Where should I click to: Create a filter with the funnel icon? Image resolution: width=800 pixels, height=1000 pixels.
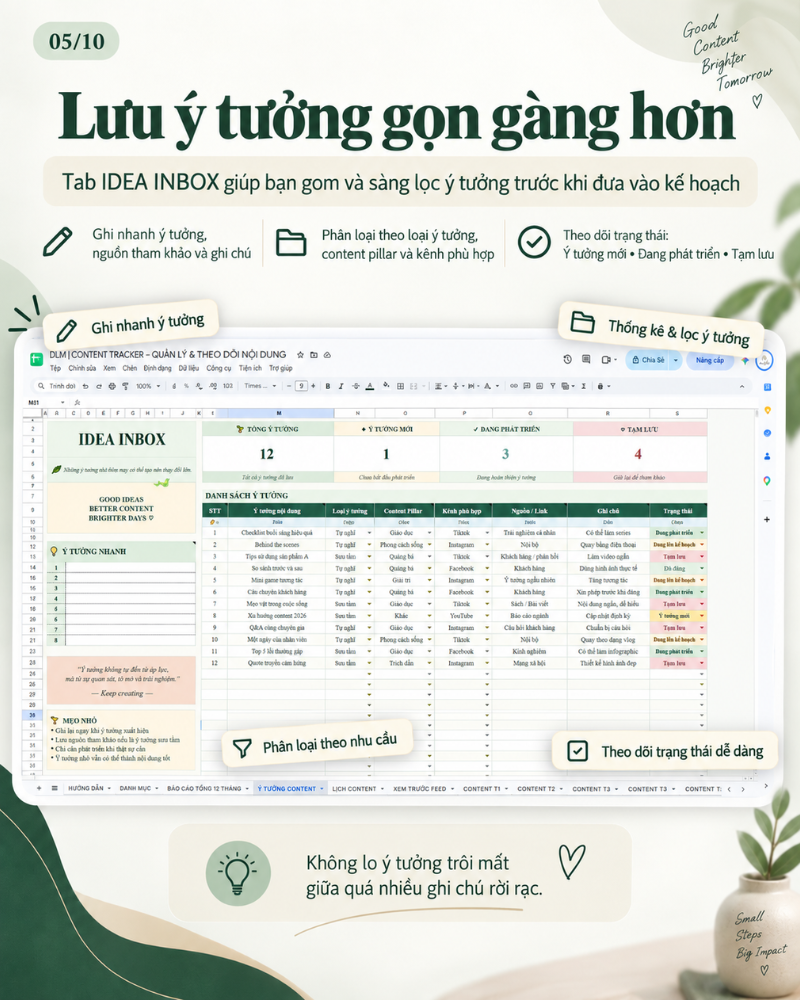pos(552,386)
